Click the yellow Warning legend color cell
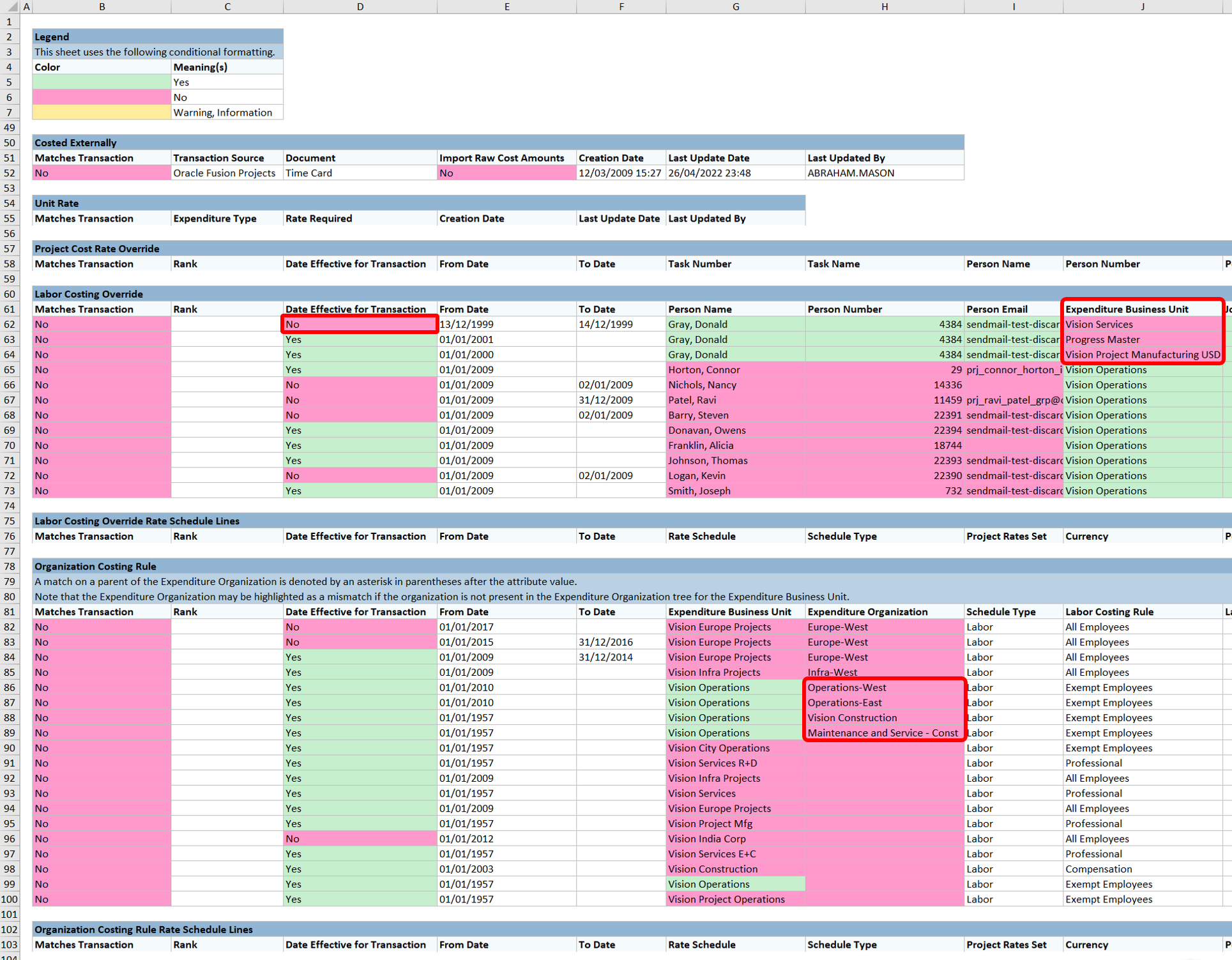Viewport: 1232px width, 960px height. [102, 113]
